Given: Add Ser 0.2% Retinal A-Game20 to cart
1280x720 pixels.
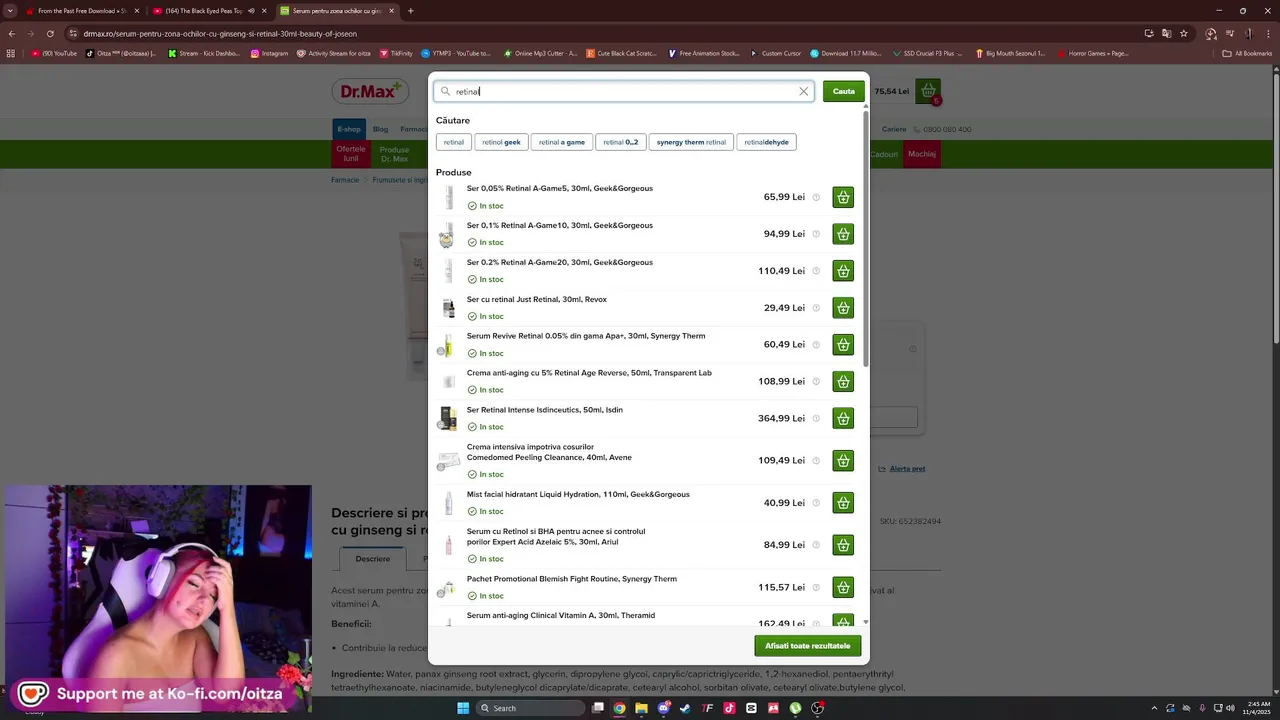Looking at the screenshot, I should [x=843, y=271].
